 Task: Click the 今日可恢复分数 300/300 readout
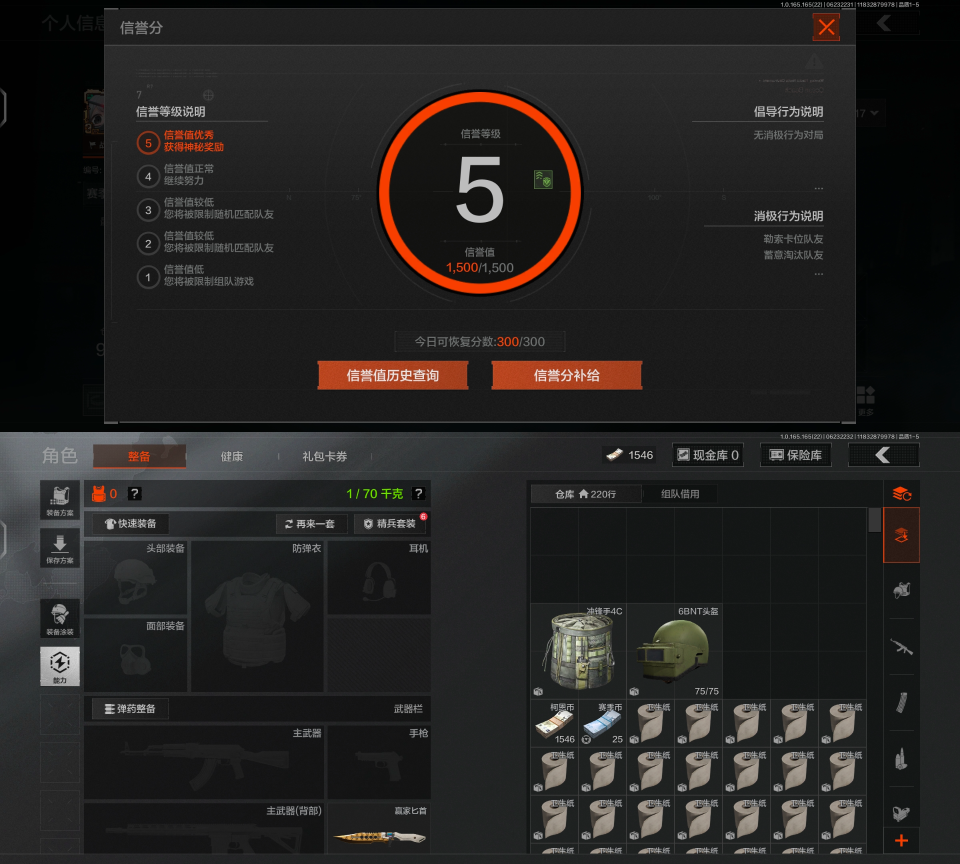tap(479, 342)
